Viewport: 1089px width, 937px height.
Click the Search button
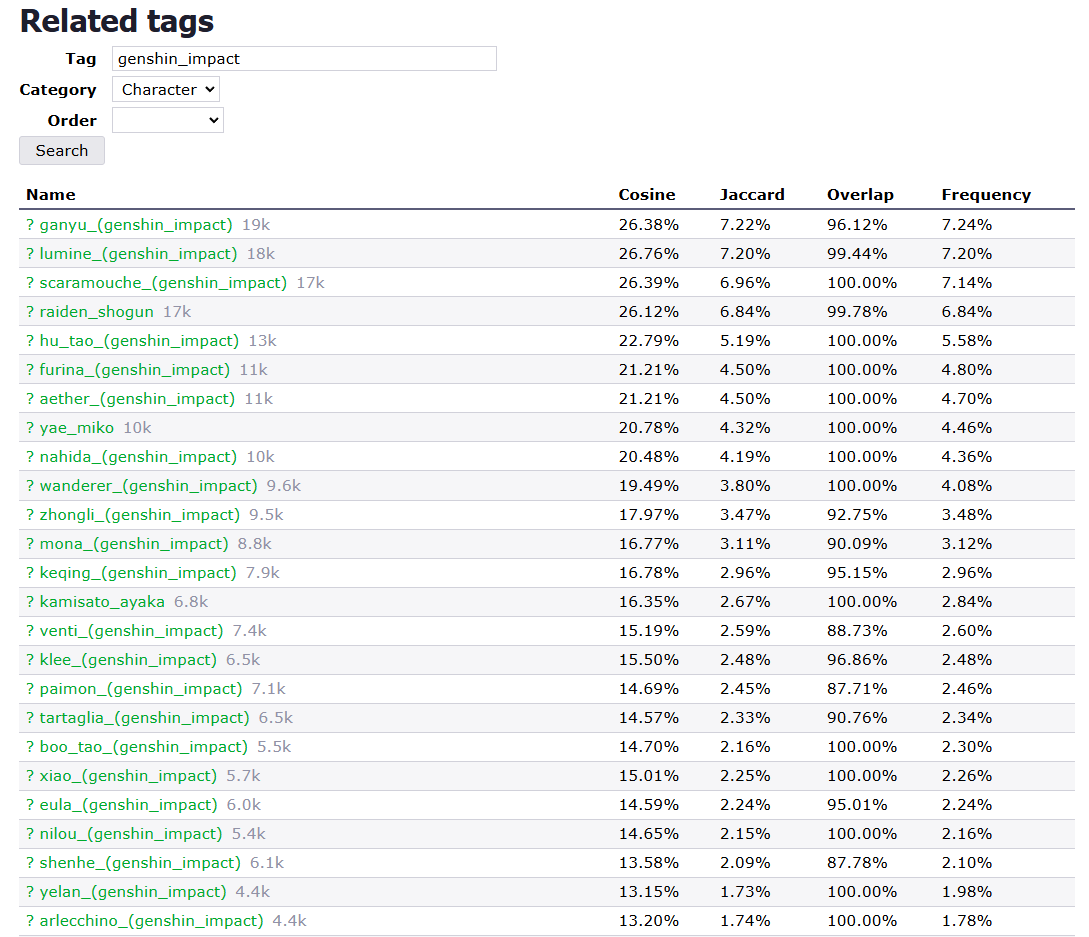tap(62, 151)
